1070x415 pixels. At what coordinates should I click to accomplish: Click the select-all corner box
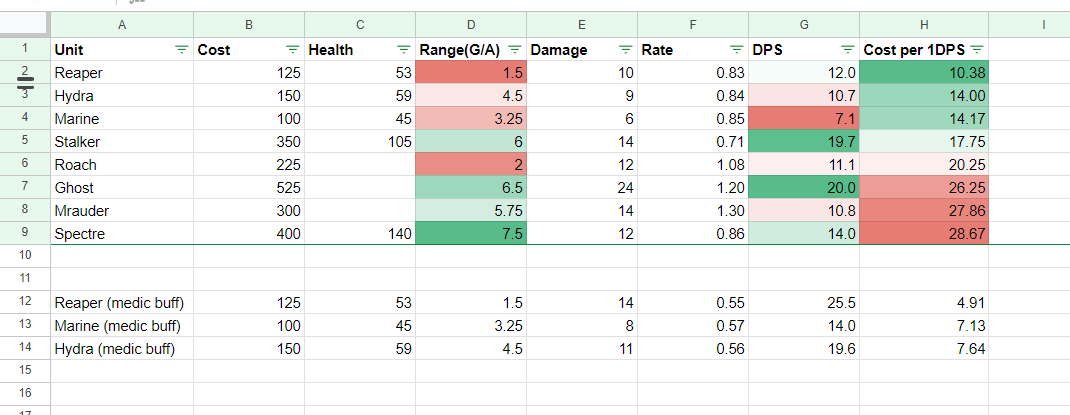pos(25,23)
